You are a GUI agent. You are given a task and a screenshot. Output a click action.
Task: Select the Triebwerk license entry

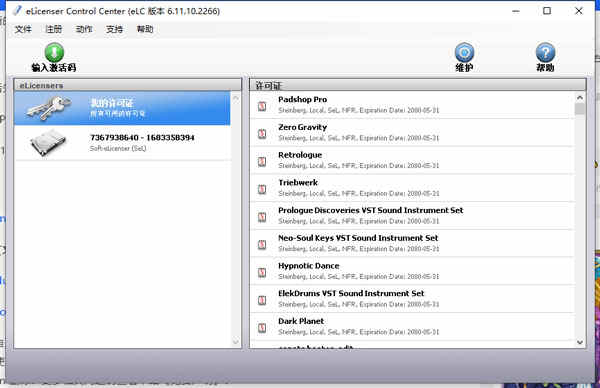(x=412, y=188)
